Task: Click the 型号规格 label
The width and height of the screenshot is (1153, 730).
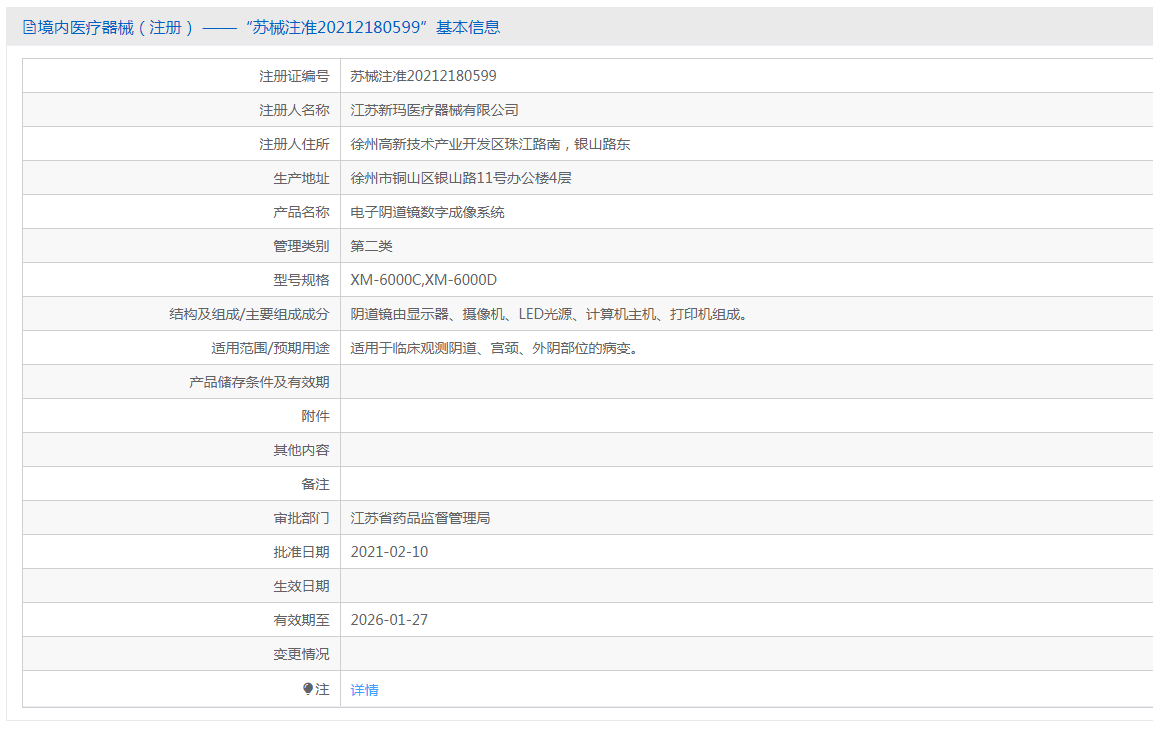Action: 301,280
